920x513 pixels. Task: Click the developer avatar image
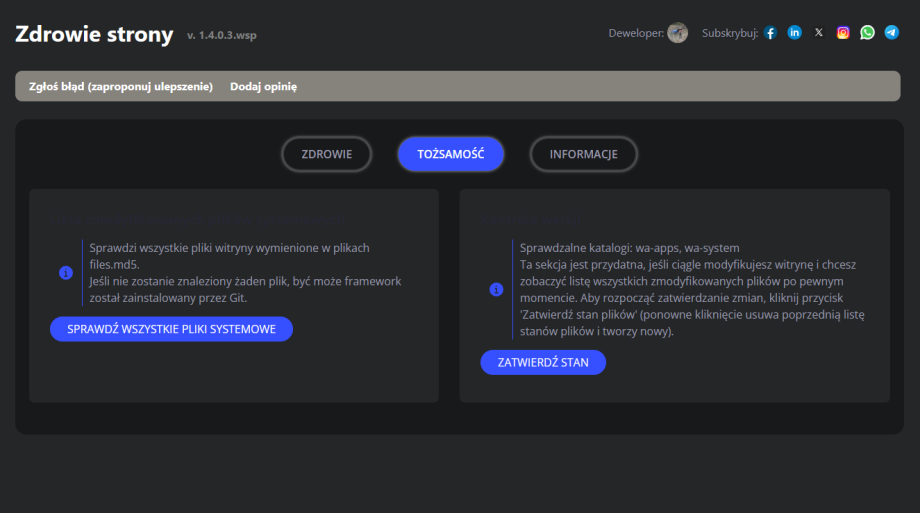[x=677, y=33]
